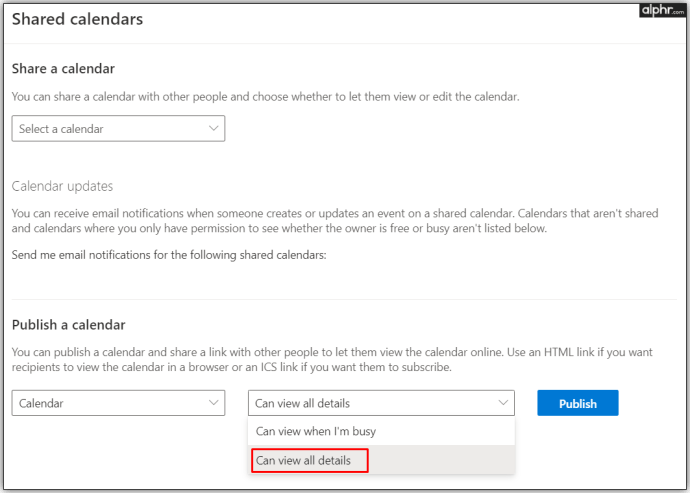The height and width of the screenshot is (493, 690).
Task: Click "Send me email notifications" line
Action: pos(169,255)
